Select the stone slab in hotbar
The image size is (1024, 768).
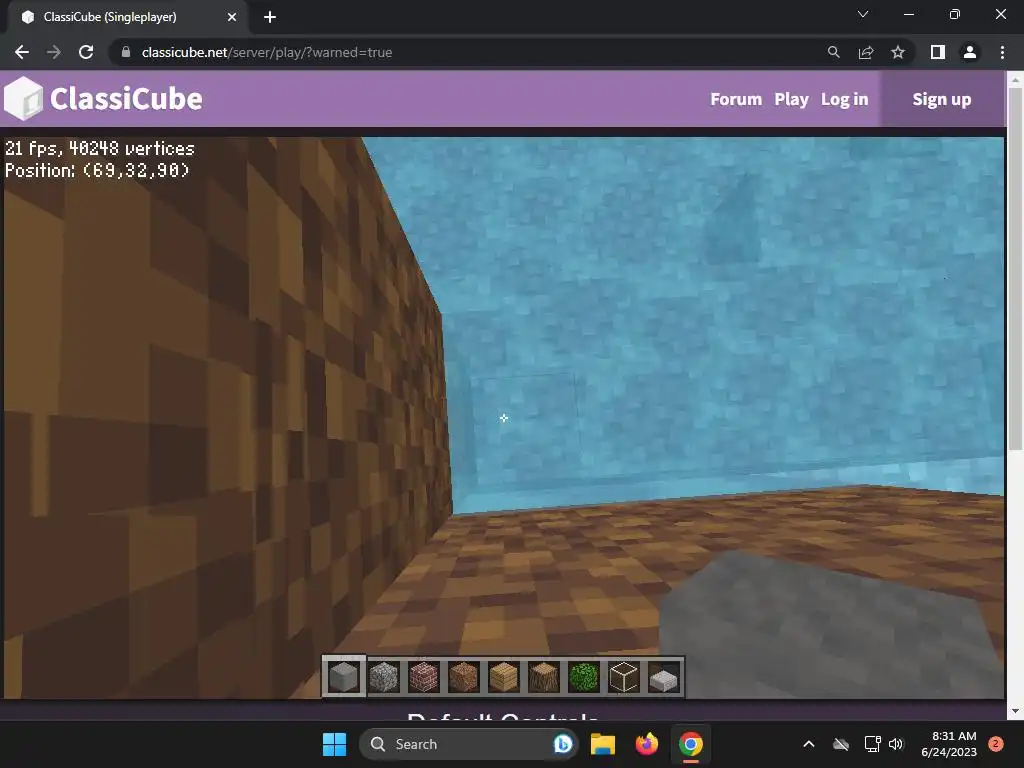[x=663, y=679]
